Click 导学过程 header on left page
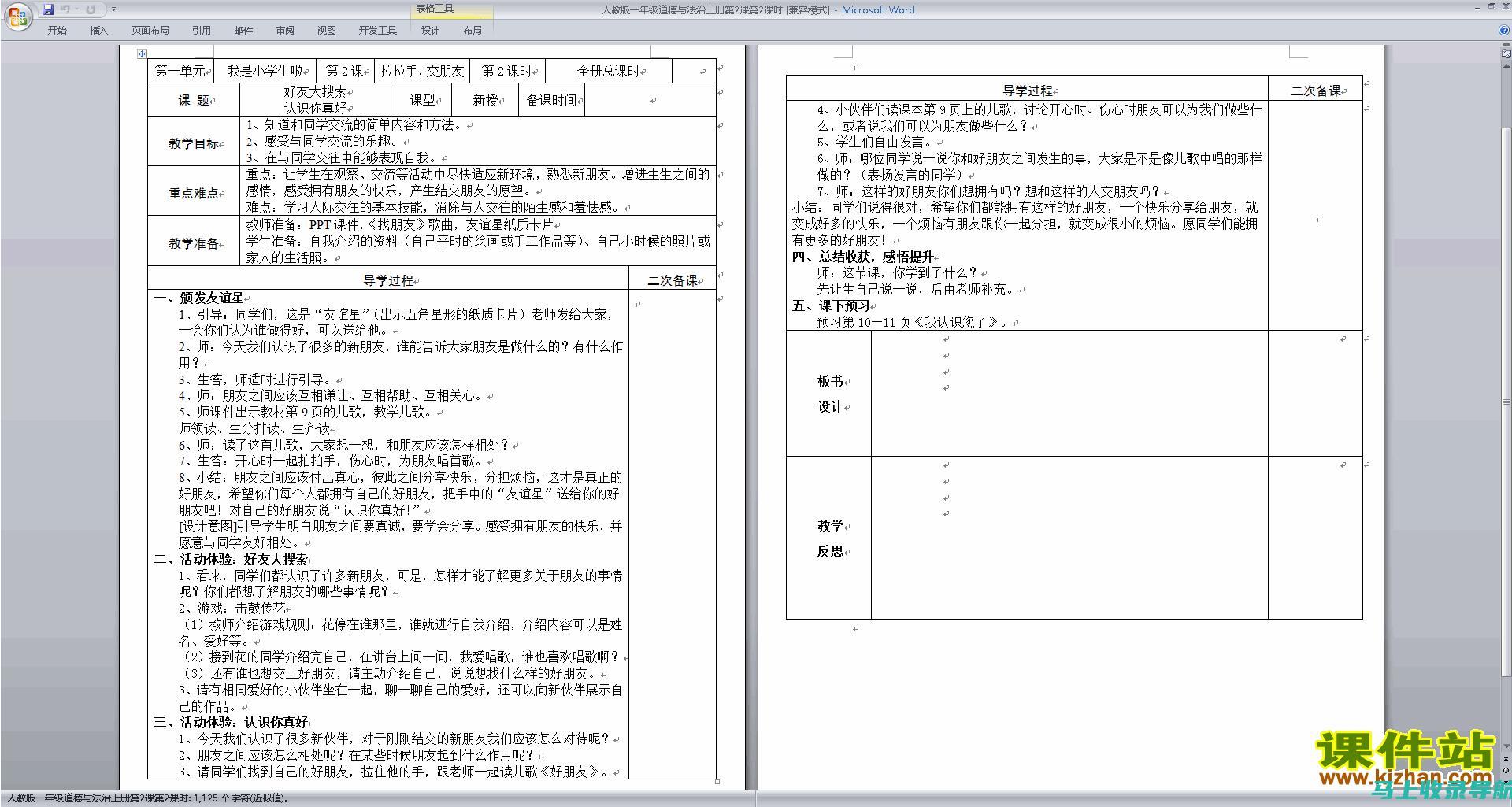 tap(388, 279)
